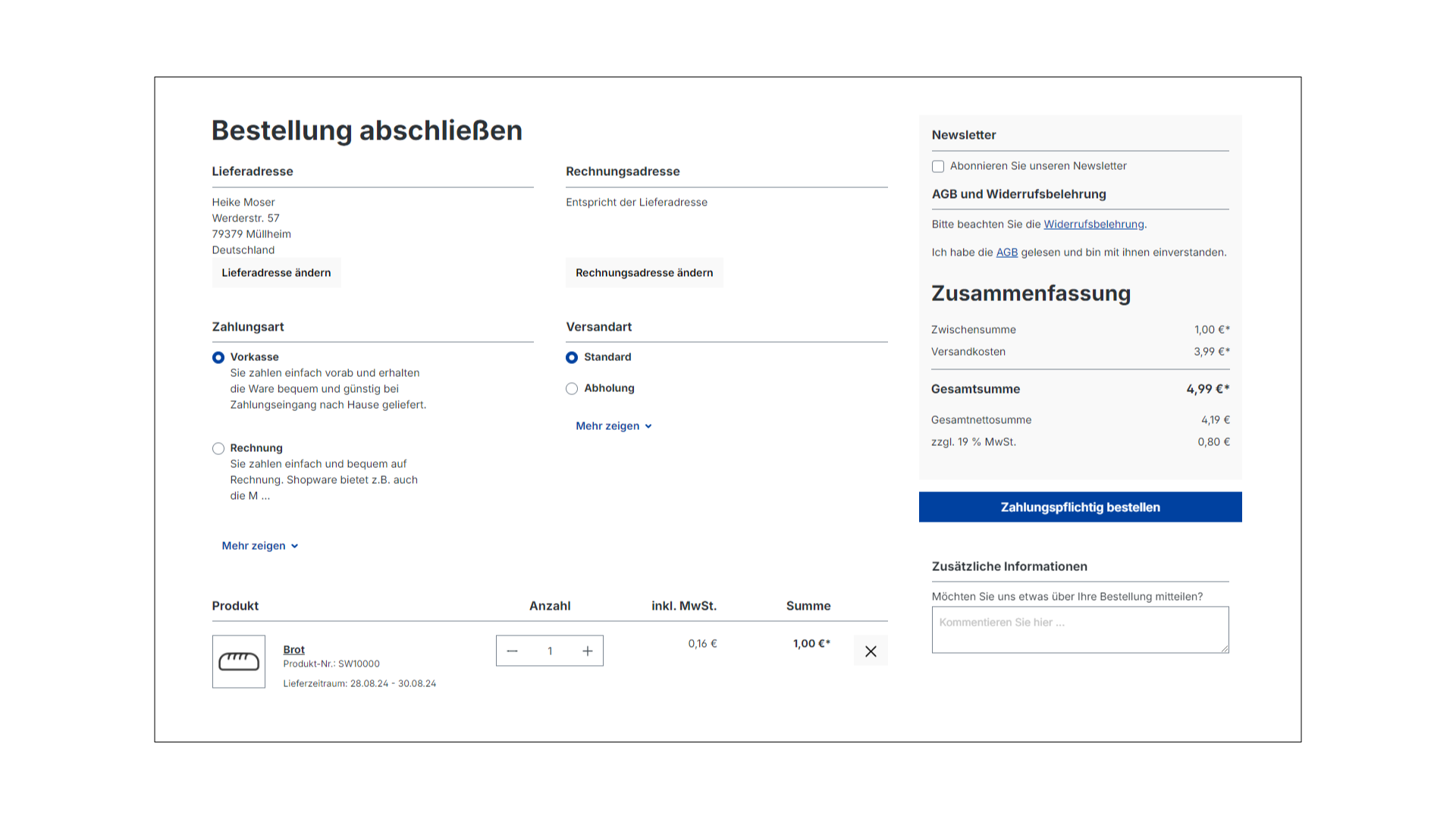1456x819 pixels.
Task: Click Lieferadresse ändern button
Action: tap(276, 273)
